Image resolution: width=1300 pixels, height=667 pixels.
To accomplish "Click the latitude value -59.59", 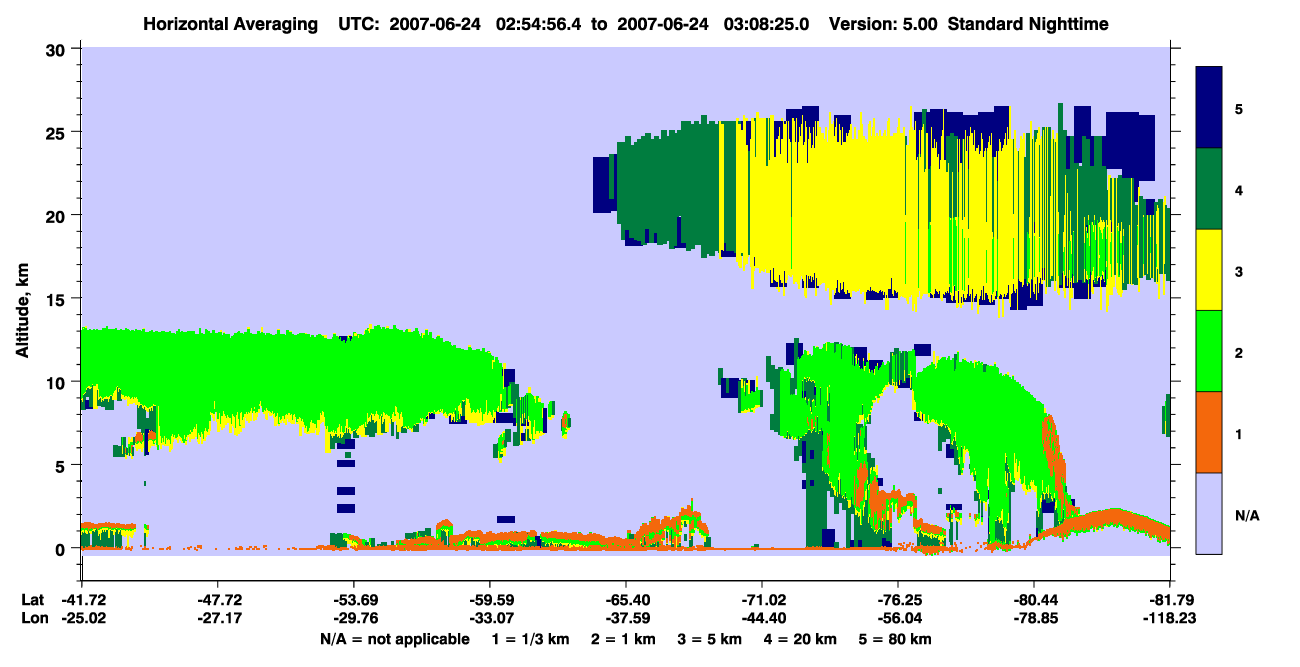I will [x=489, y=600].
